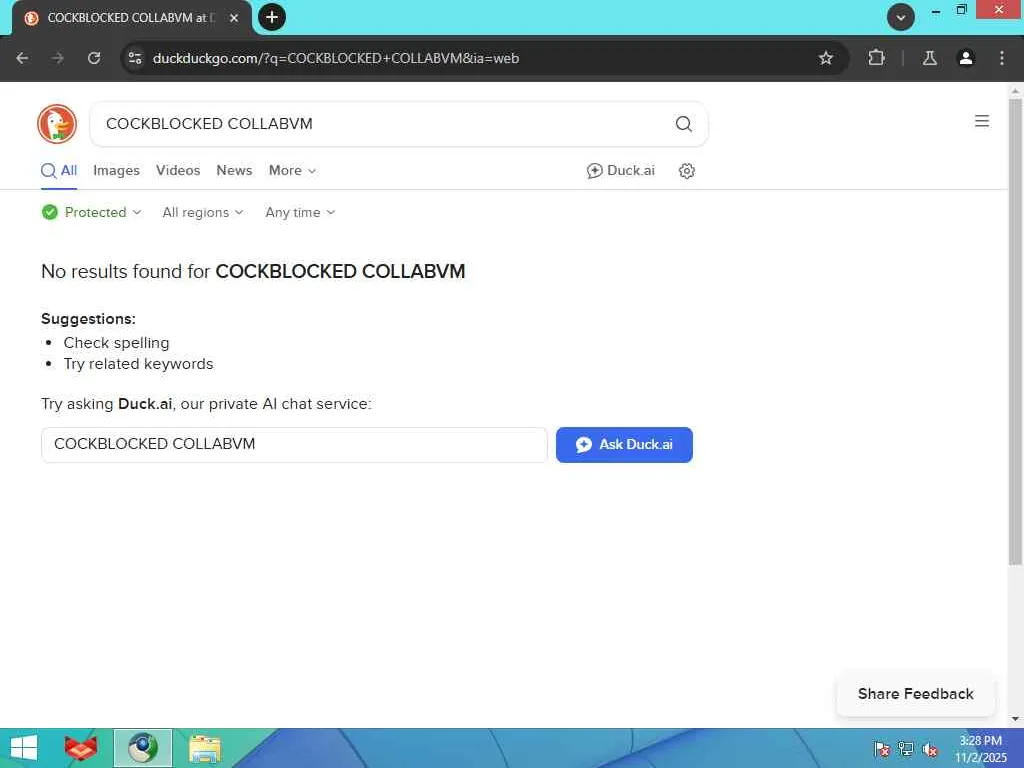The height and width of the screenshot is (768, 1024).
Task: Click the Ask Duck.ai button
Action: coord(624,445)
